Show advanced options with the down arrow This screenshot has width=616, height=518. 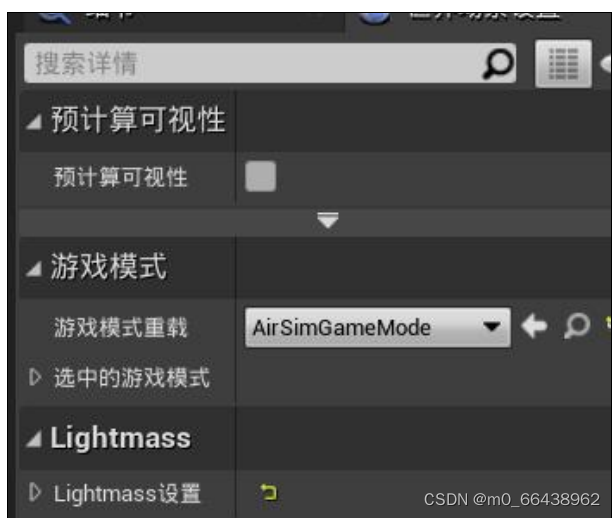click(328, 220)
